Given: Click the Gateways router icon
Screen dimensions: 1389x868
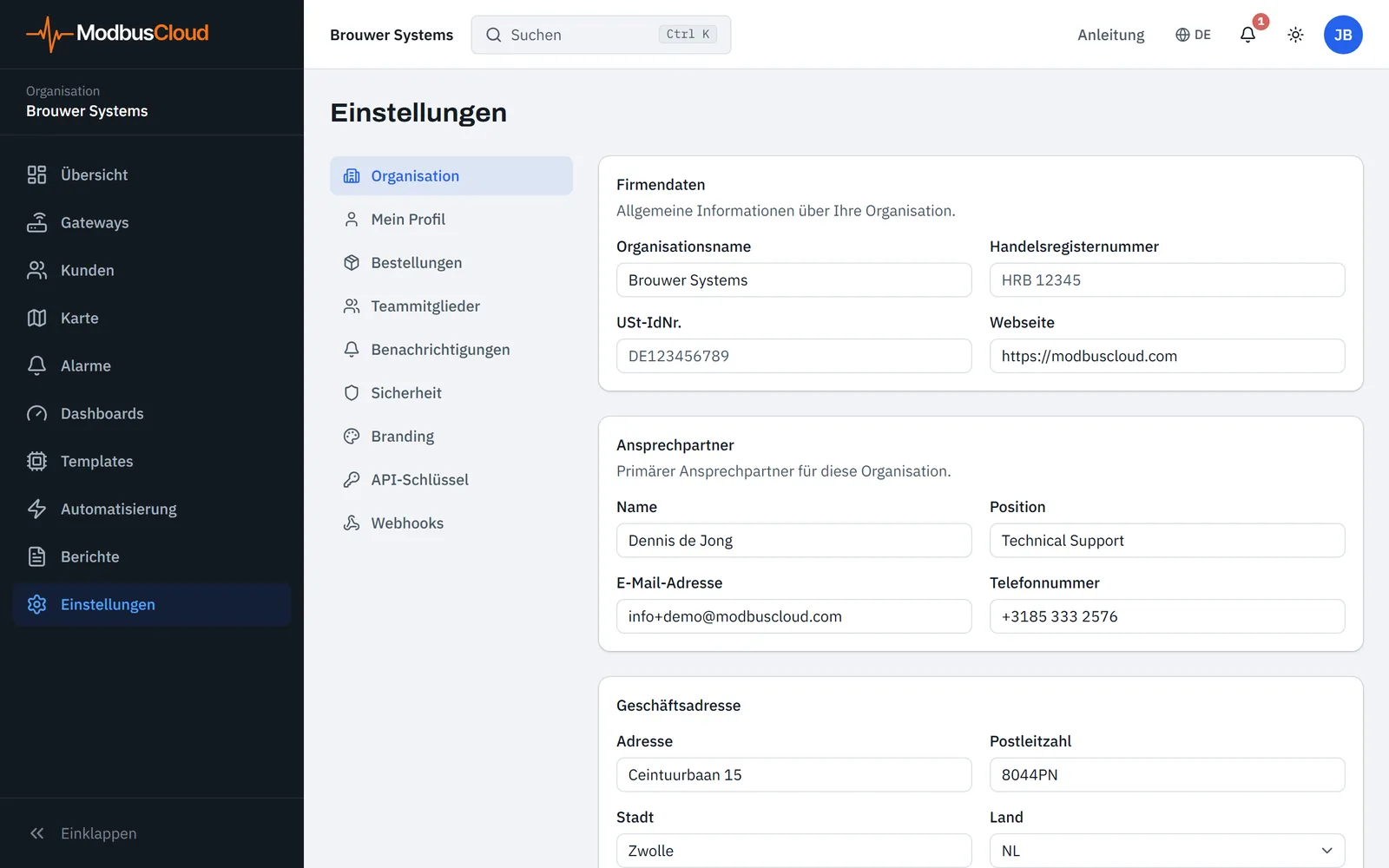Looking at the screenshot, I should (x=36, y=222).
